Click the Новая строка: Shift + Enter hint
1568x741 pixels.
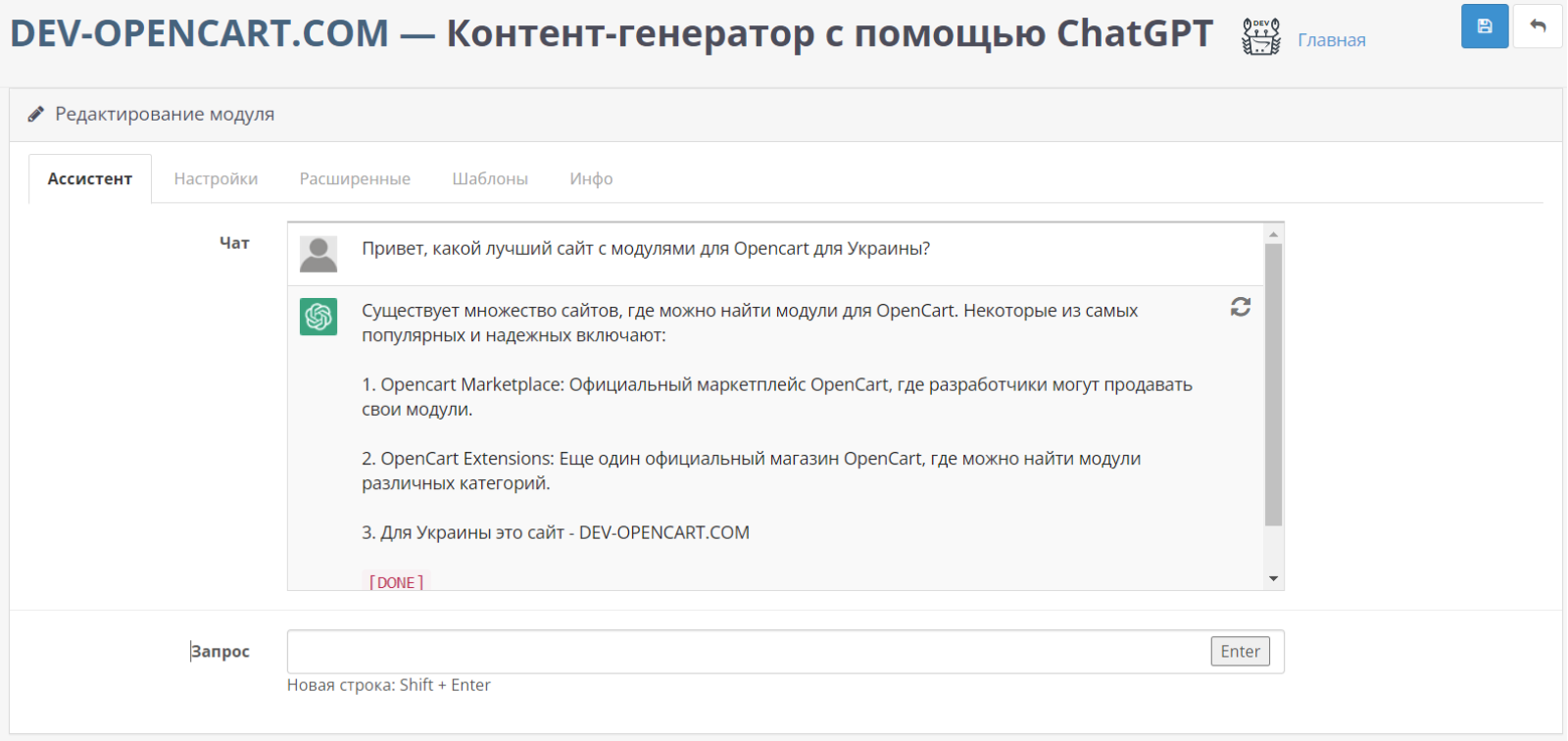pyautogui.click(x=389, y=685)
